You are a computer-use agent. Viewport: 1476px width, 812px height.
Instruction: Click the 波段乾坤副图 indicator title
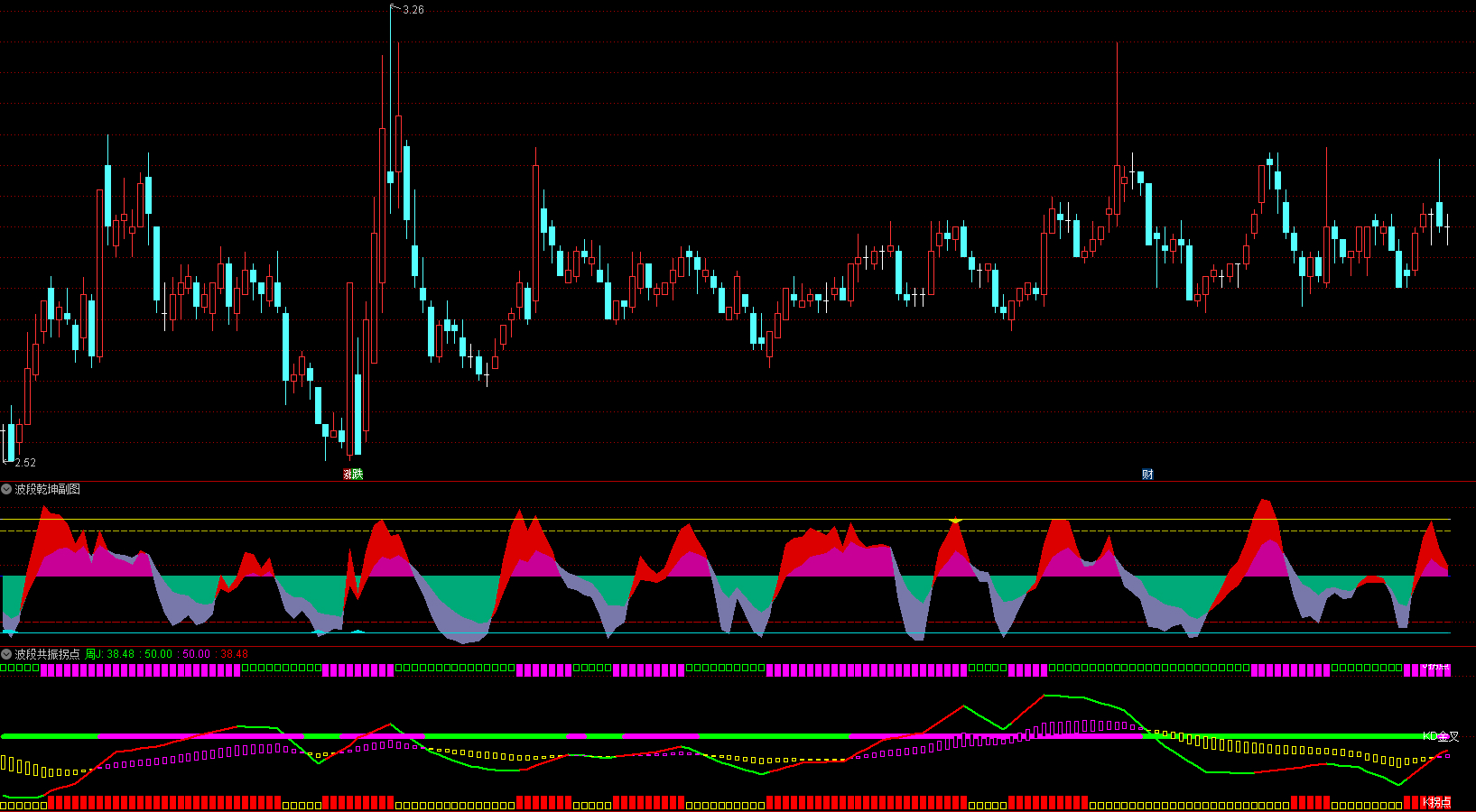[48, 489]
